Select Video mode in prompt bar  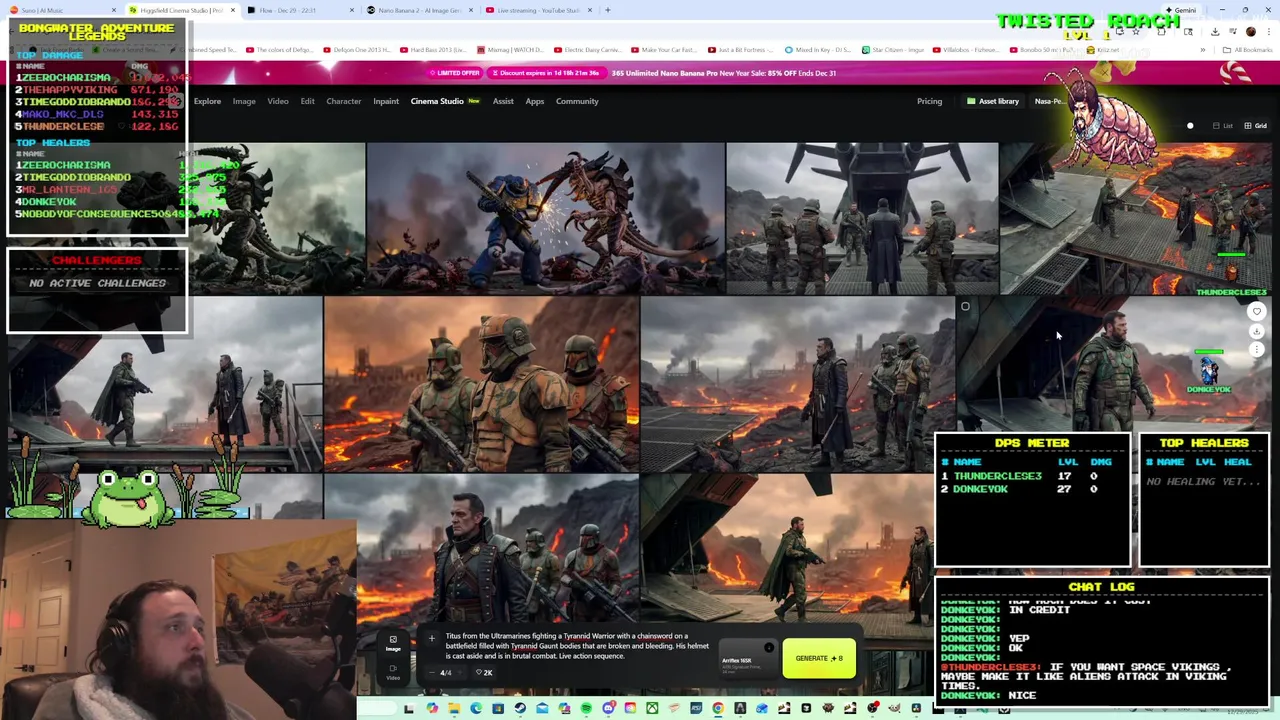tap(393, 672)
